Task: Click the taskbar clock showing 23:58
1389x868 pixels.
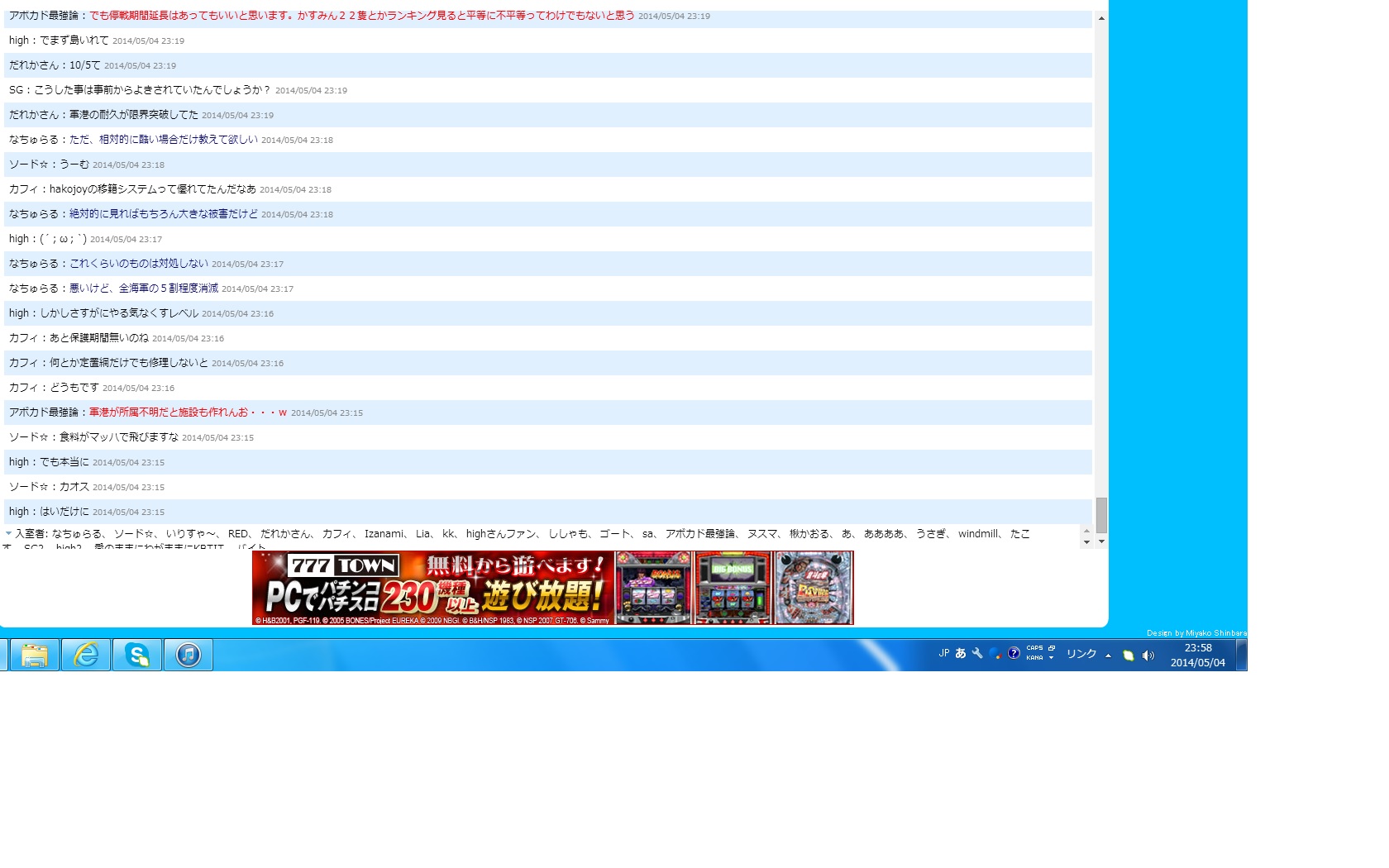Action: tap(1197, 655)
